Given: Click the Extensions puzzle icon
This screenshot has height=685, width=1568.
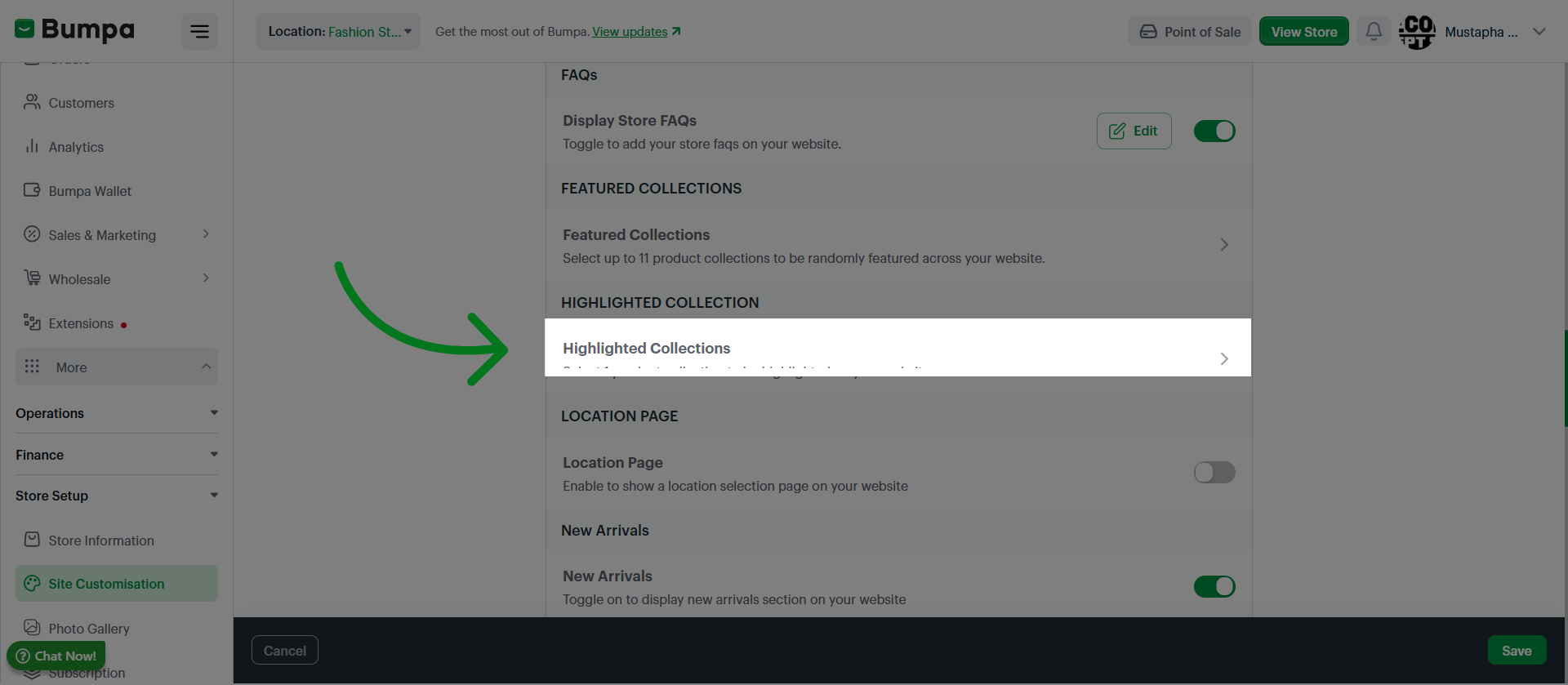Looking at the screenshot, I should (x=32, y=322).
